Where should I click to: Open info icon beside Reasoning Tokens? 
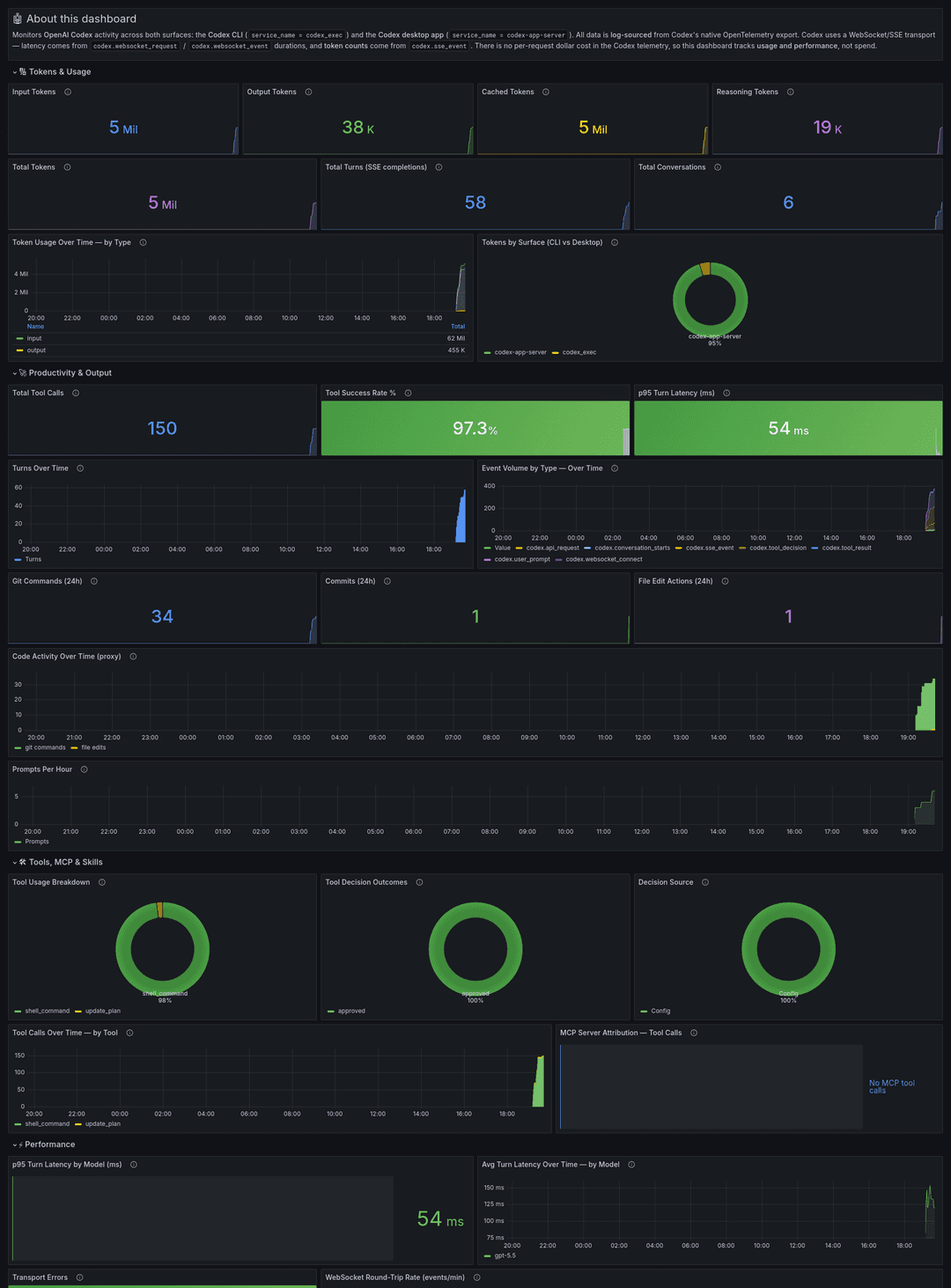(790, 92)
